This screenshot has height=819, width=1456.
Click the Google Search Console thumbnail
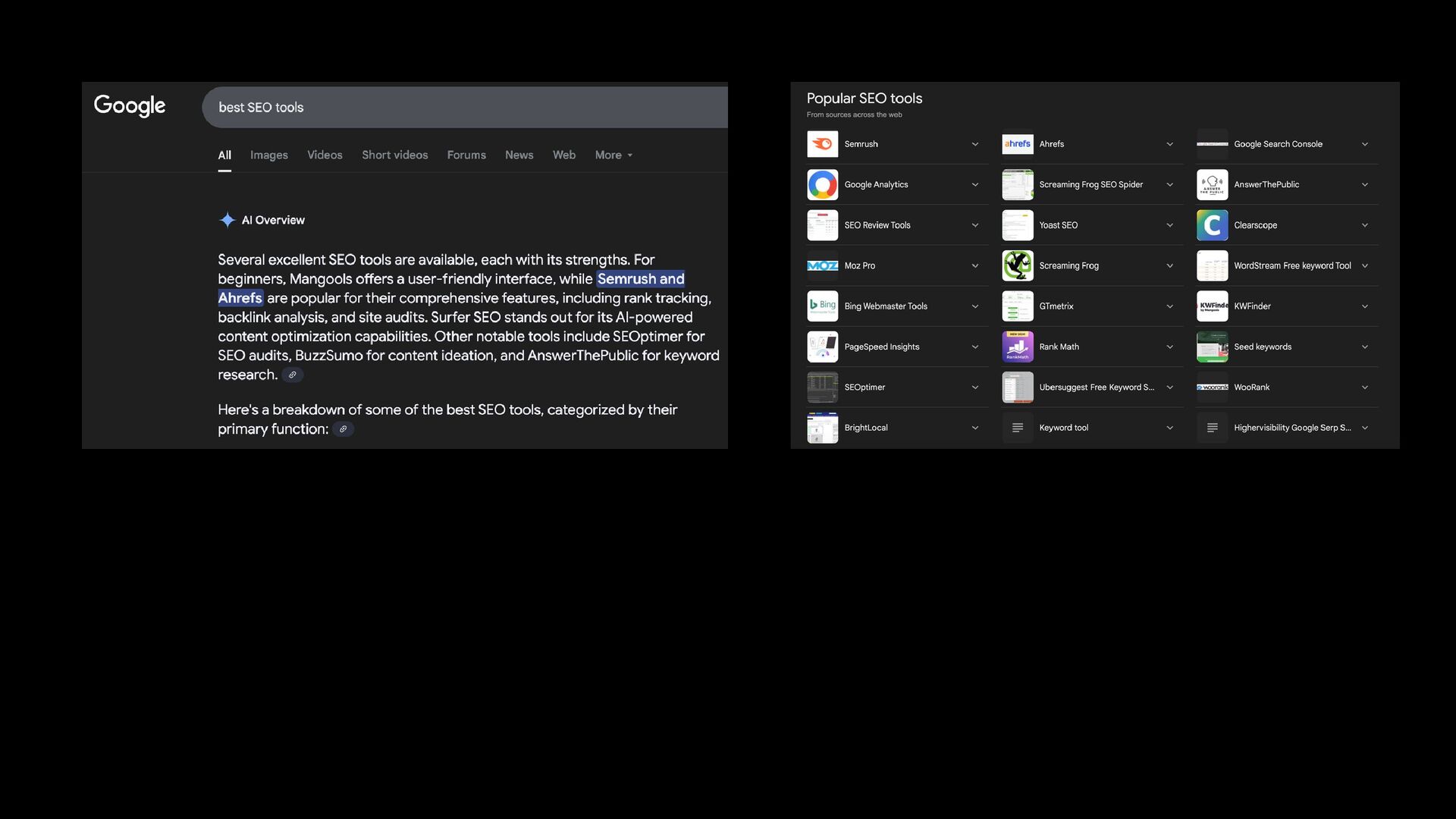point(1212,144)
